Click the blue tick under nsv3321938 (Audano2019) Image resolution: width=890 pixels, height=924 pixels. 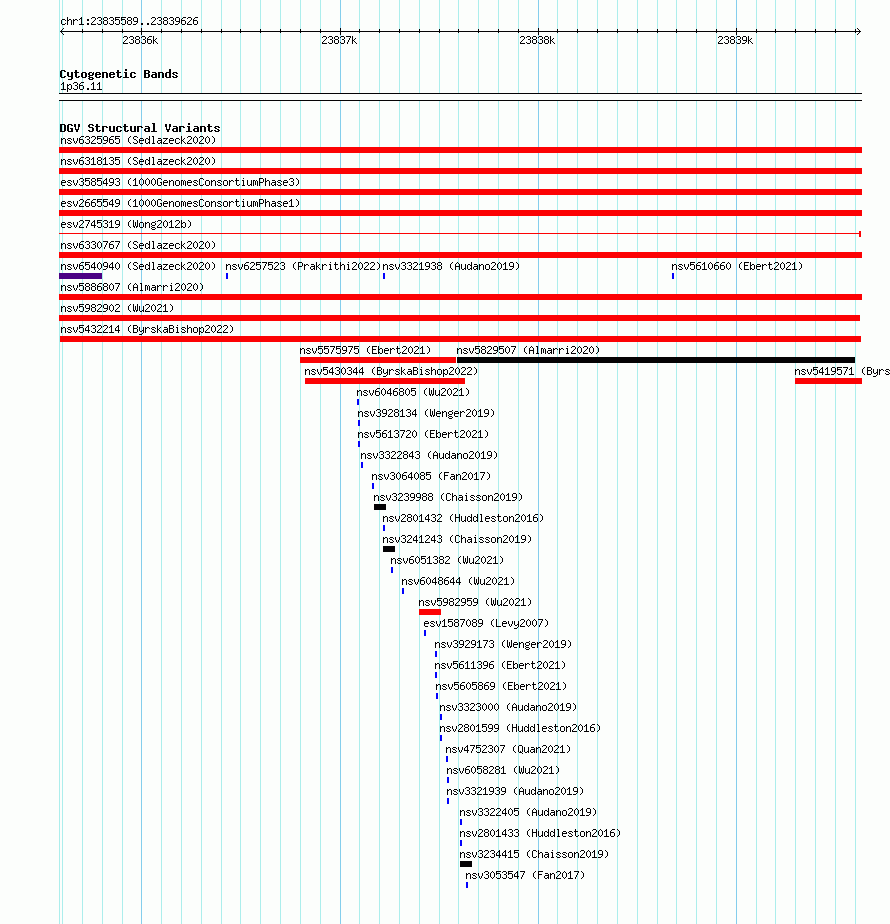(384, 276)
